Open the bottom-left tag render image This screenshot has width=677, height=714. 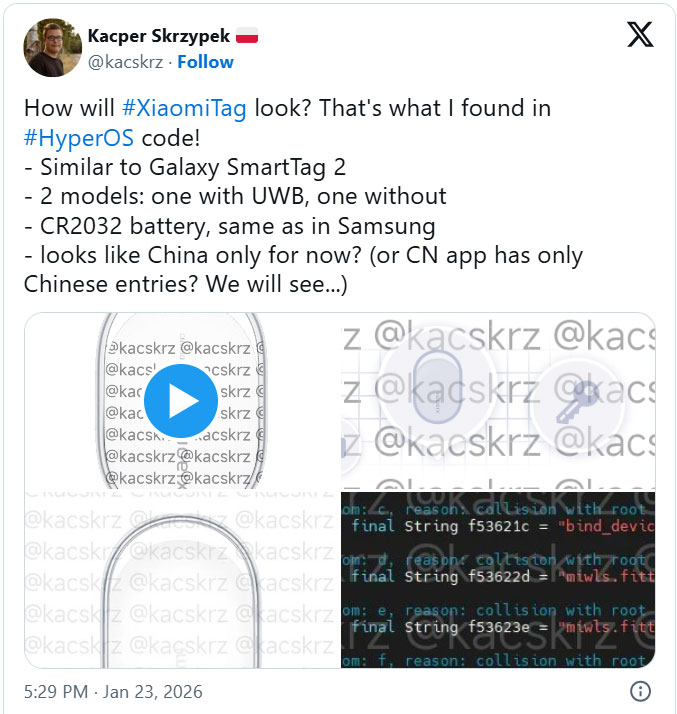182,580
